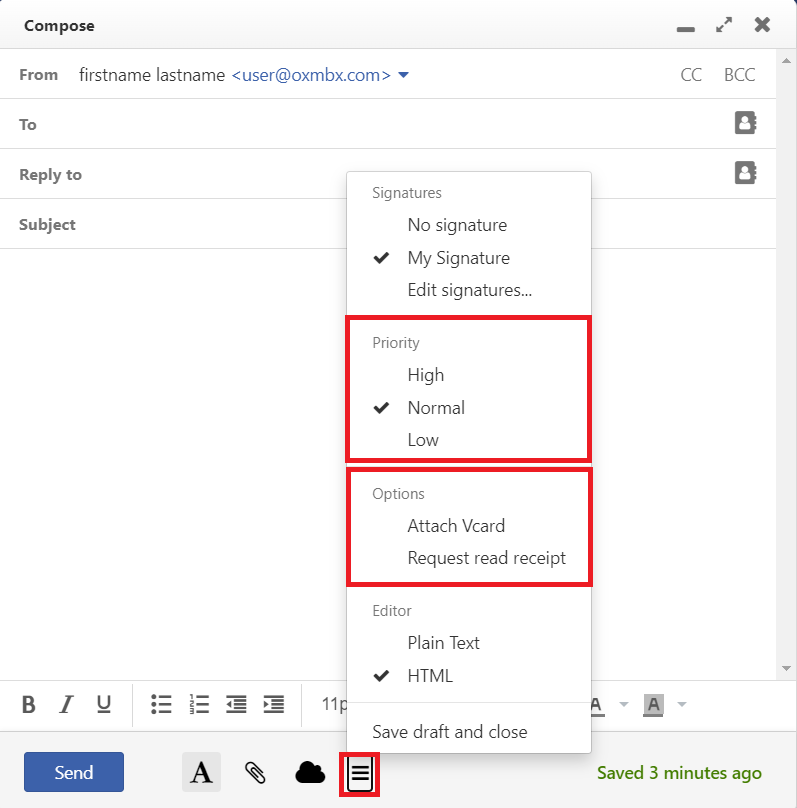Image resolution: width=797 pixels, height=808 pixels.
Task: Open cloud drive attachment icon
Action: 310,772
